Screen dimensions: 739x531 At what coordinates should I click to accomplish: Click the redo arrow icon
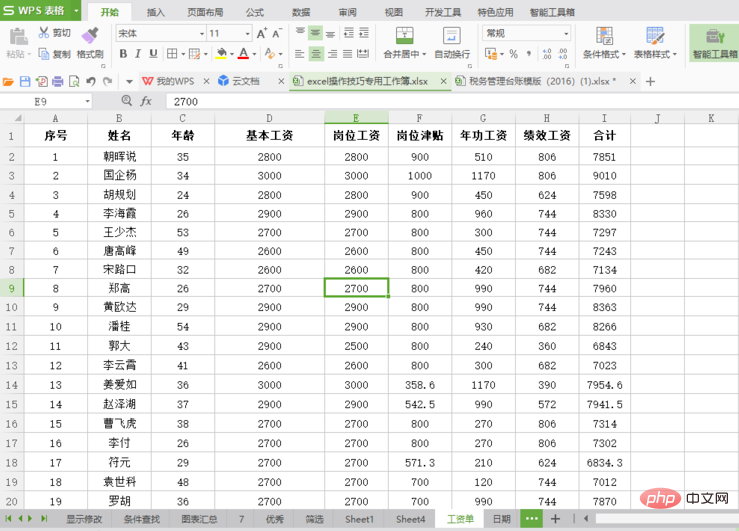[108, 82]
